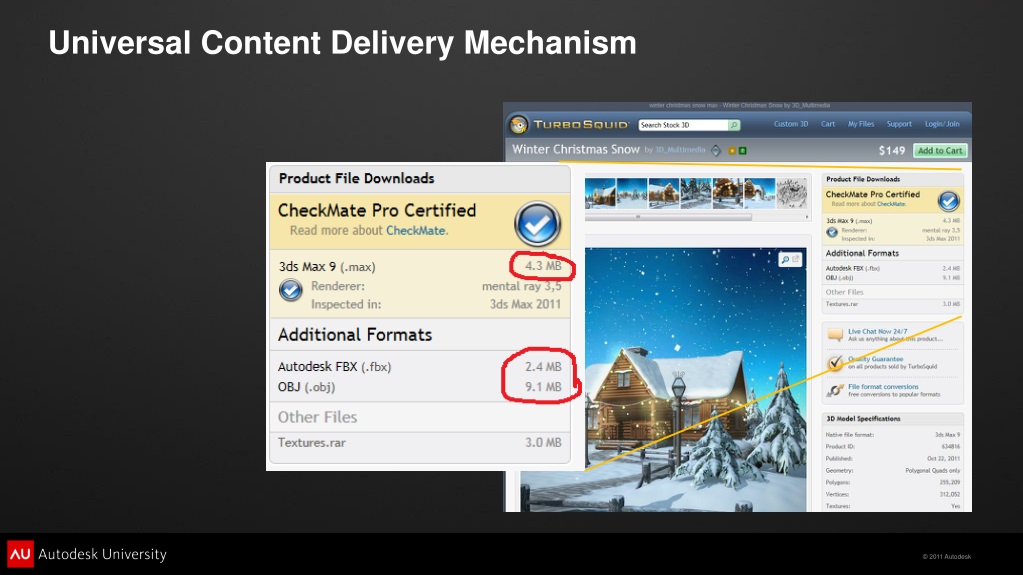Open Custom 3D in the TurboSquid navigation
The height and width of the screenshot is (575, 1023).
[791, 124]
